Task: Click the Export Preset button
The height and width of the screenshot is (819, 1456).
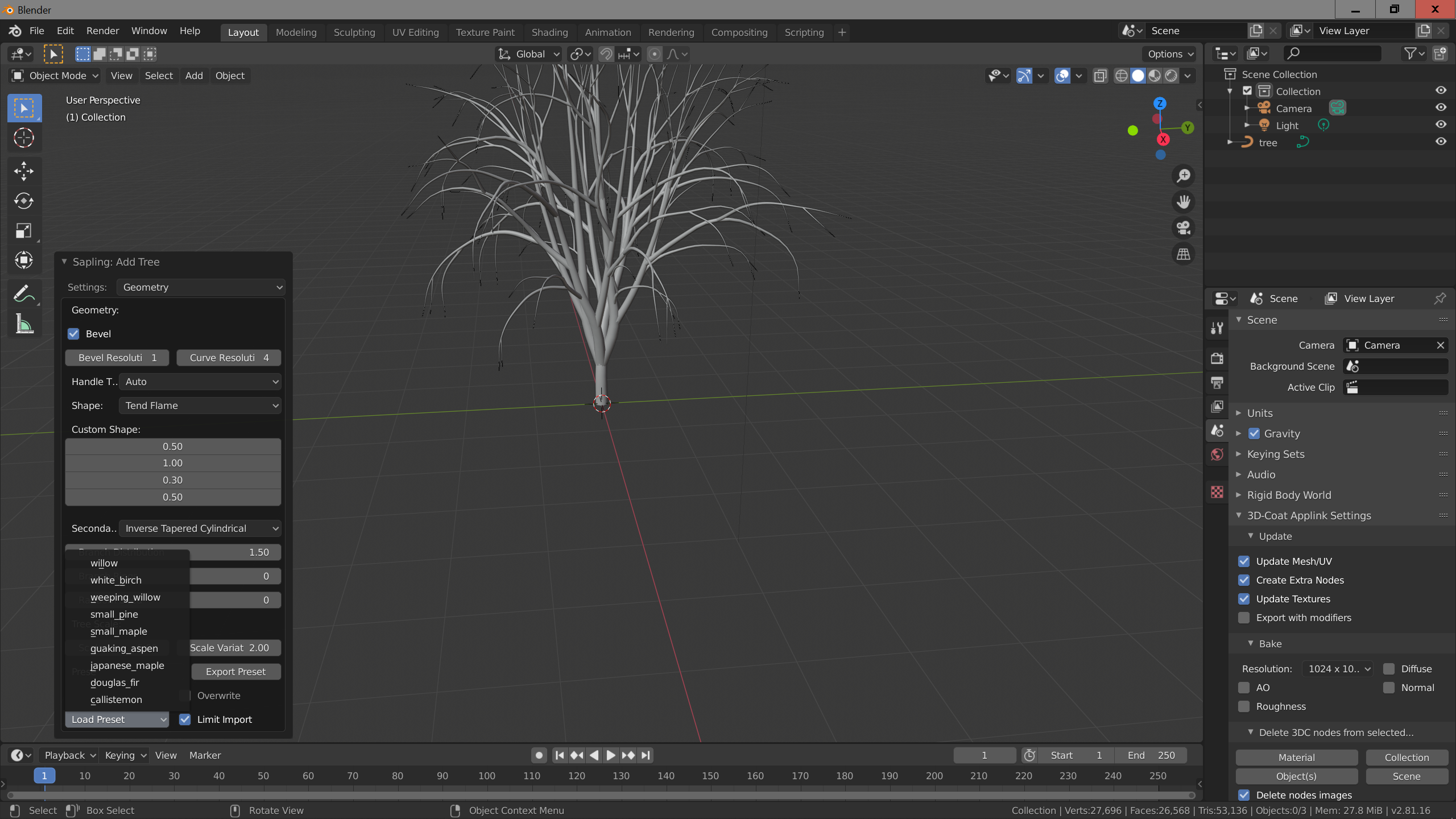Action: tap(235, 672)
